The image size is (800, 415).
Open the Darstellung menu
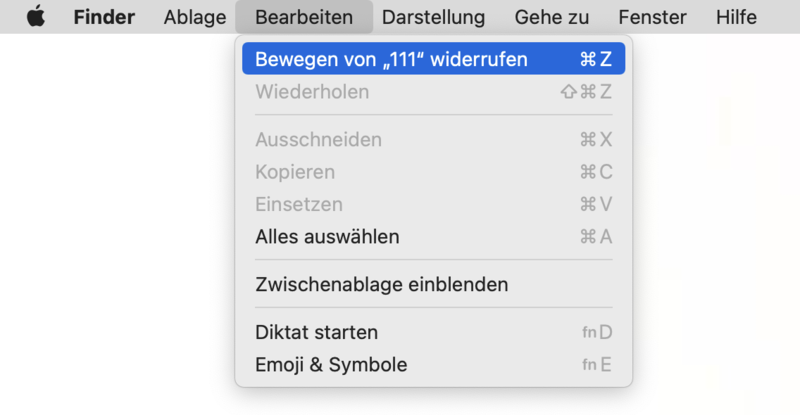coord(433,17)
